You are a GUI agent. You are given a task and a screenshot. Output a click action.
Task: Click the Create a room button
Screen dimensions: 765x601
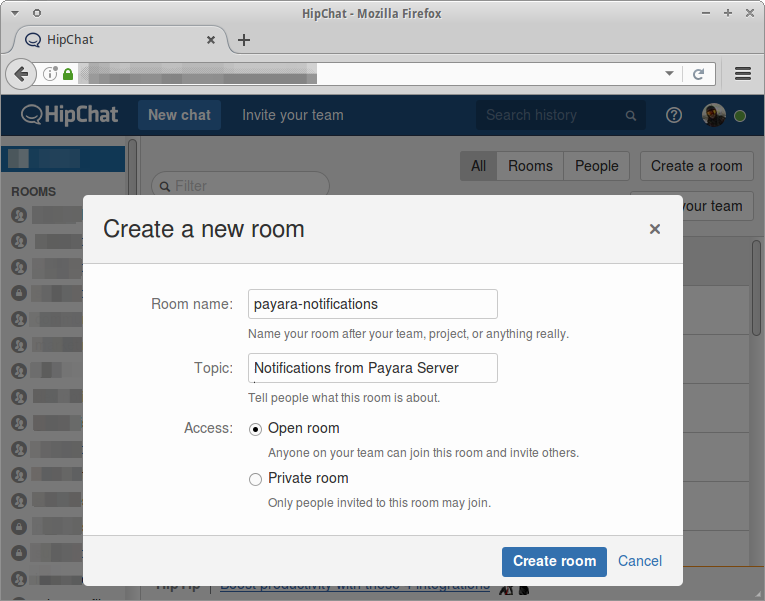point(697,166)
